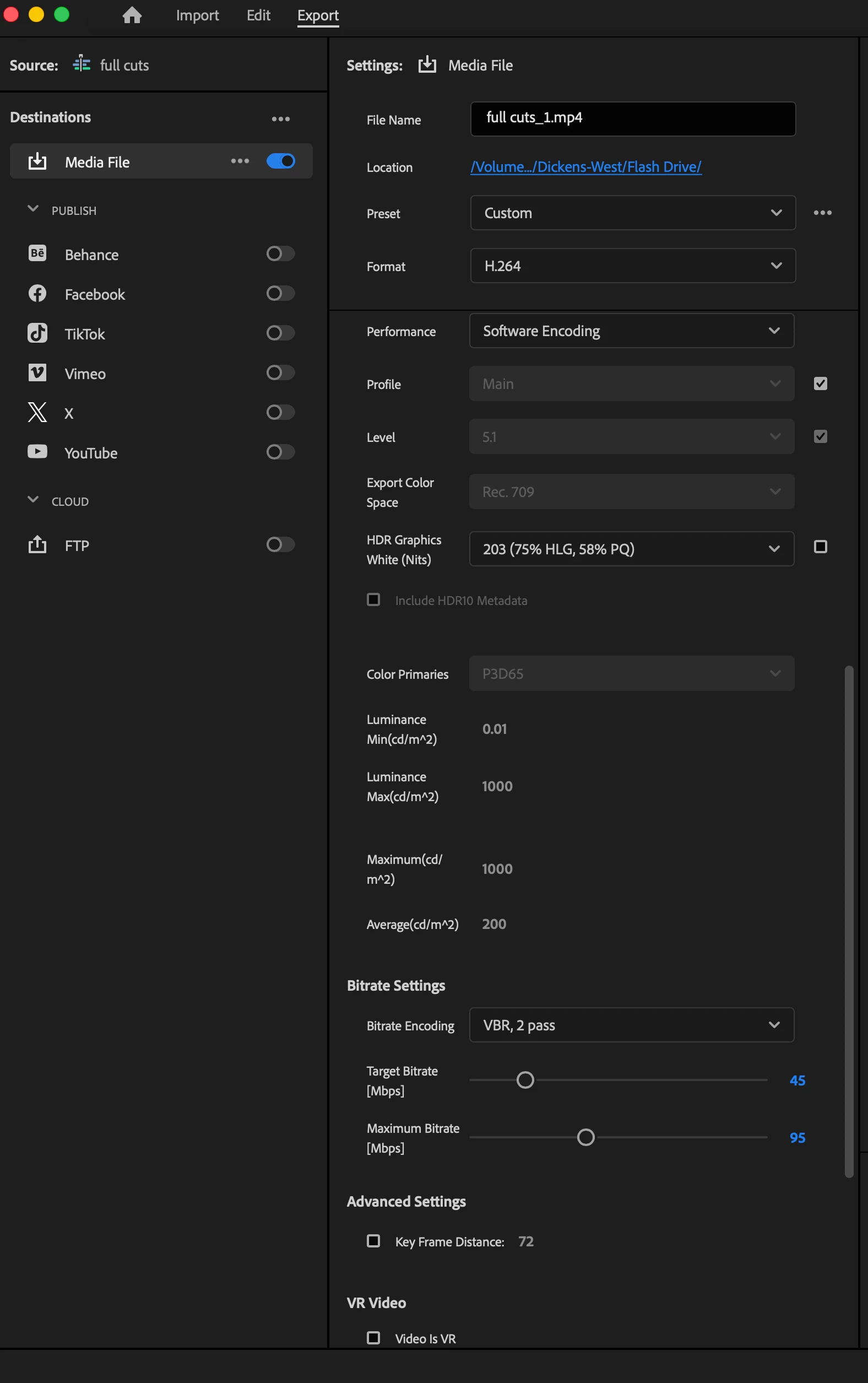Enable Behance publishing toggle

281,253
